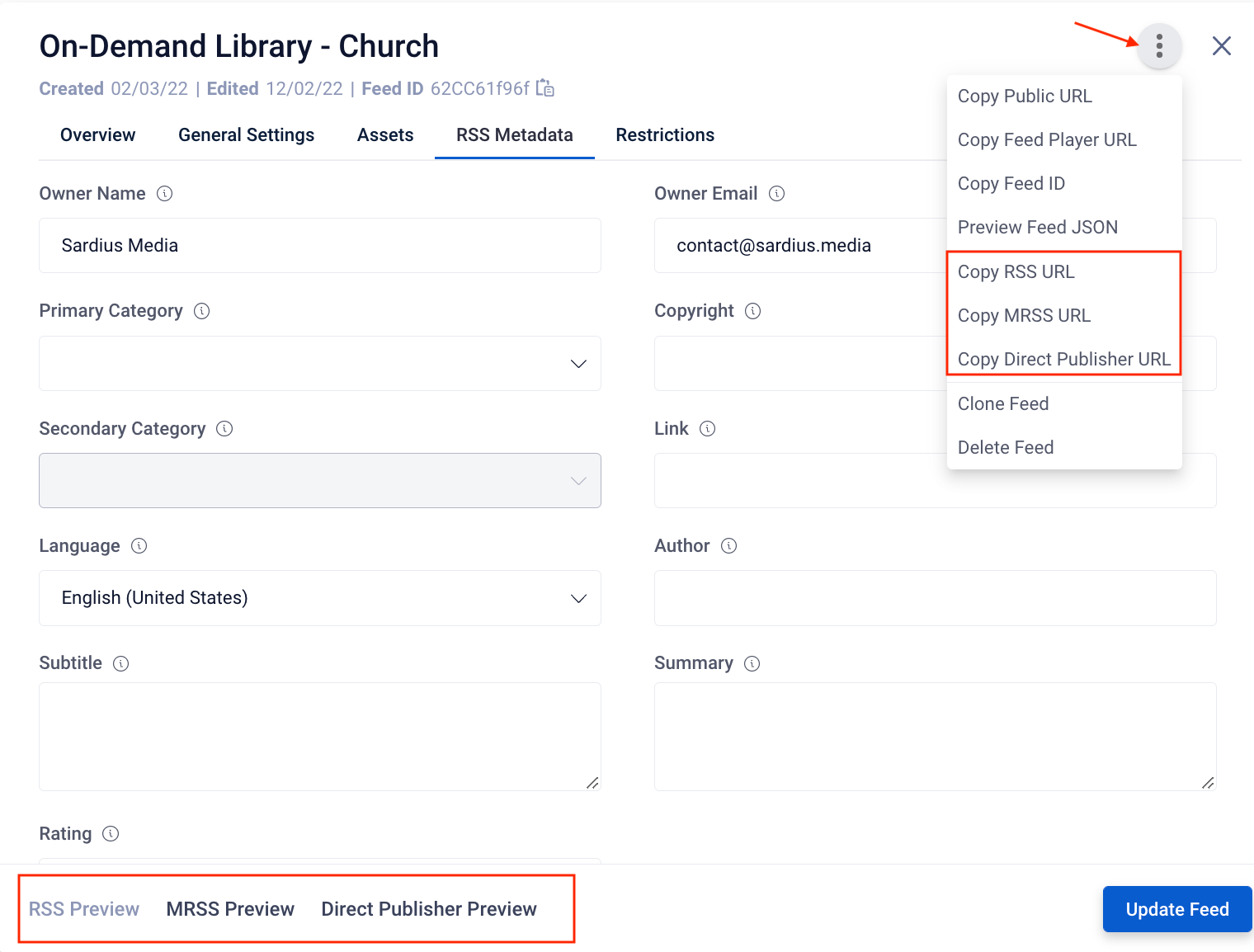This screenshot has height=952, width=1254.
Task: Click the Rating info icon
Action: coord(111,834)
